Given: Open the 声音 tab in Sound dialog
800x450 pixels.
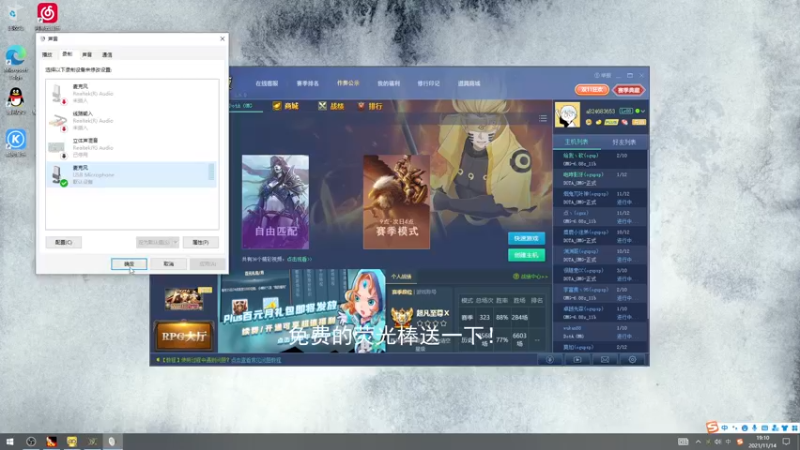Looking at the screenshot, I should point(87,54).
